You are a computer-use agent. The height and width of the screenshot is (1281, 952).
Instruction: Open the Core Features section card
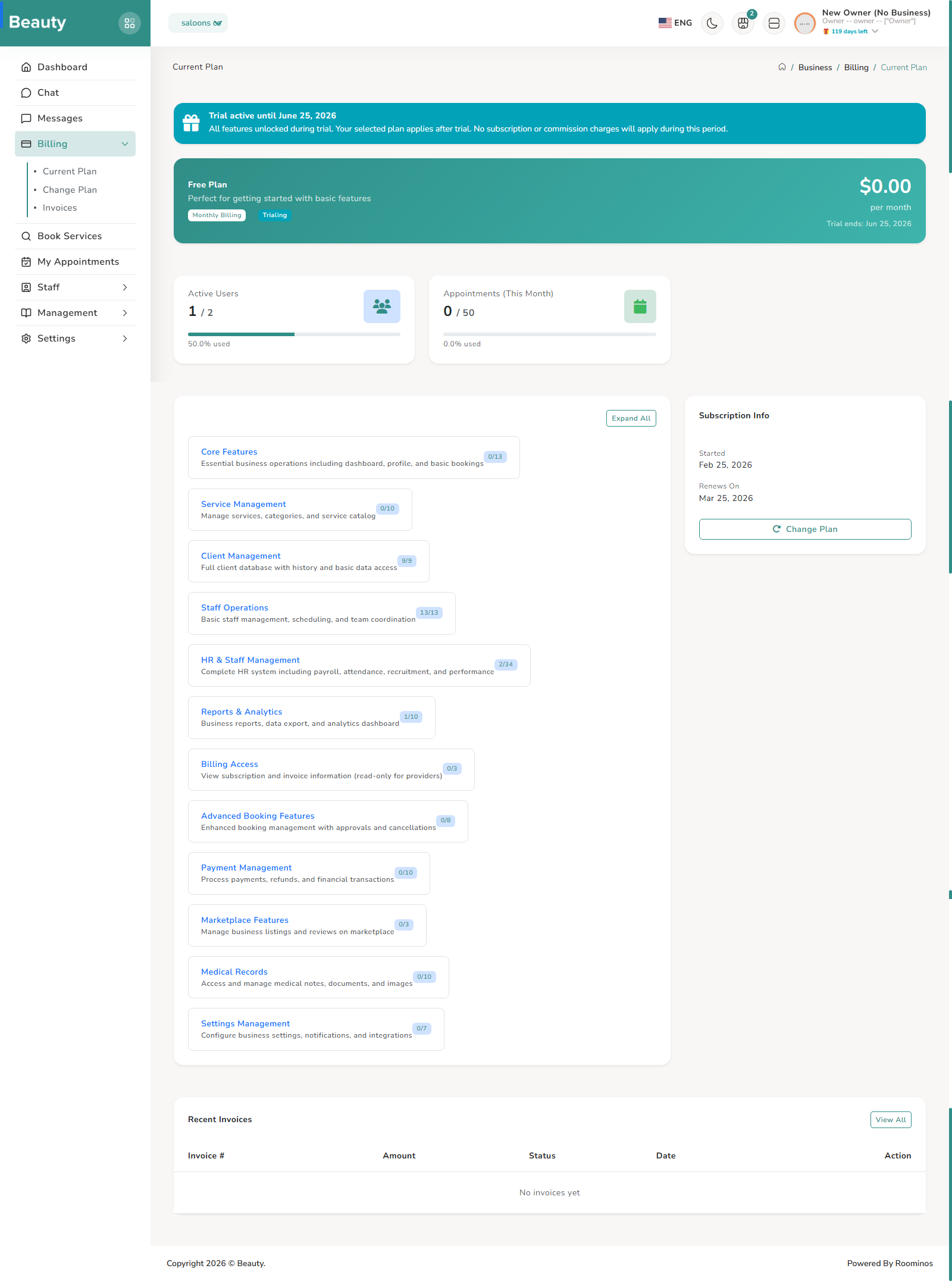(x=354, y=457)
